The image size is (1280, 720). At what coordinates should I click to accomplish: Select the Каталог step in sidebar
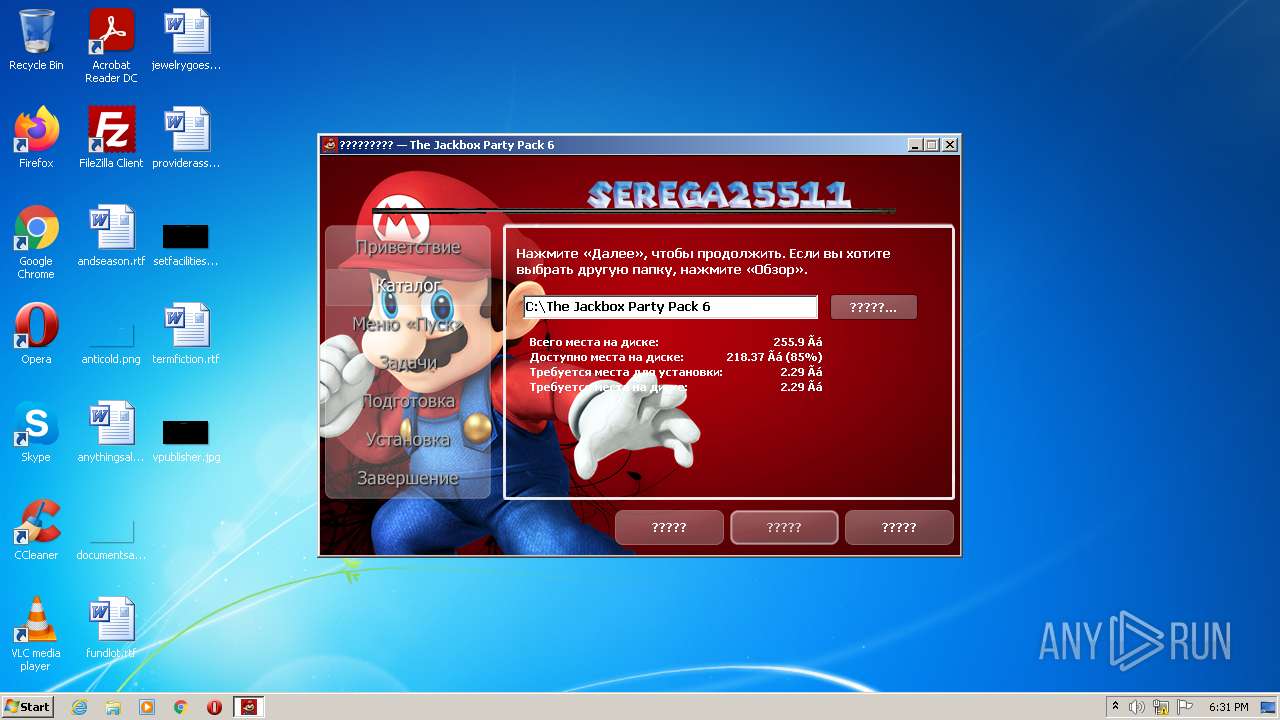[408, 286]
